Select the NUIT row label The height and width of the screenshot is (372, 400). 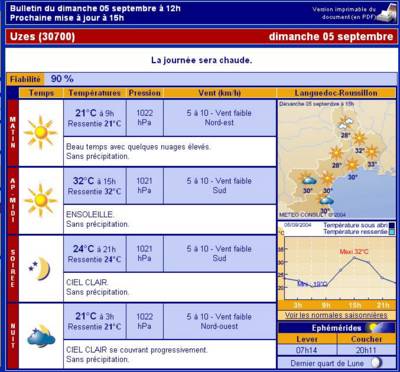13,336
